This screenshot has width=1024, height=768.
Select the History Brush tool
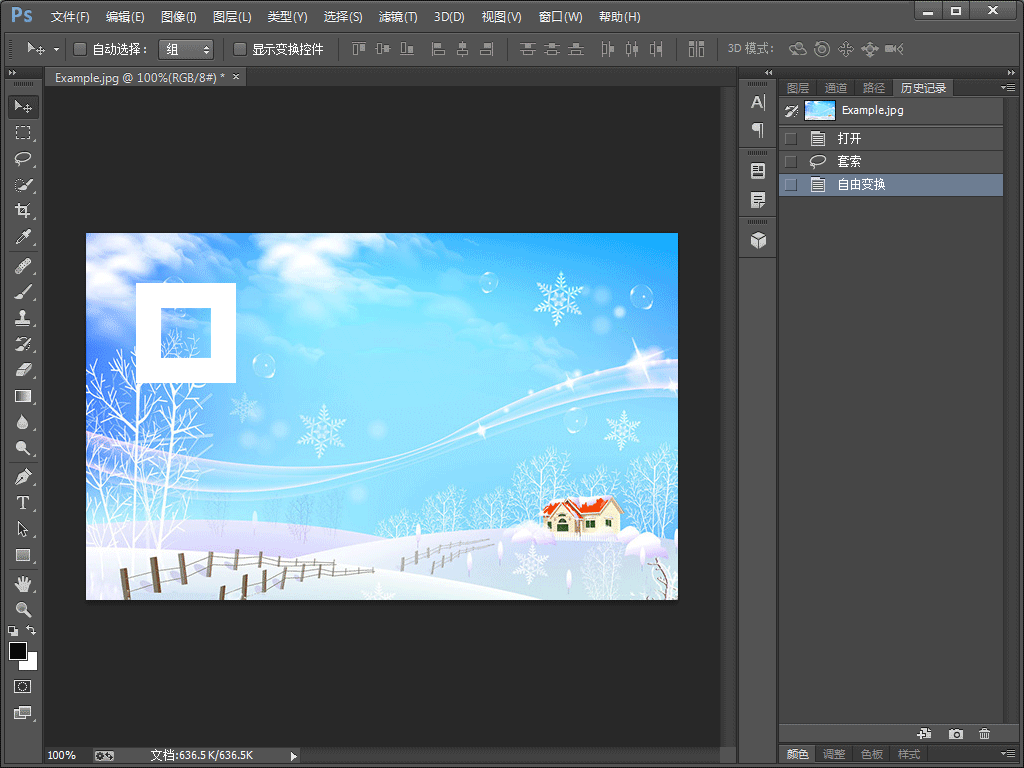(x=23, y=344)
